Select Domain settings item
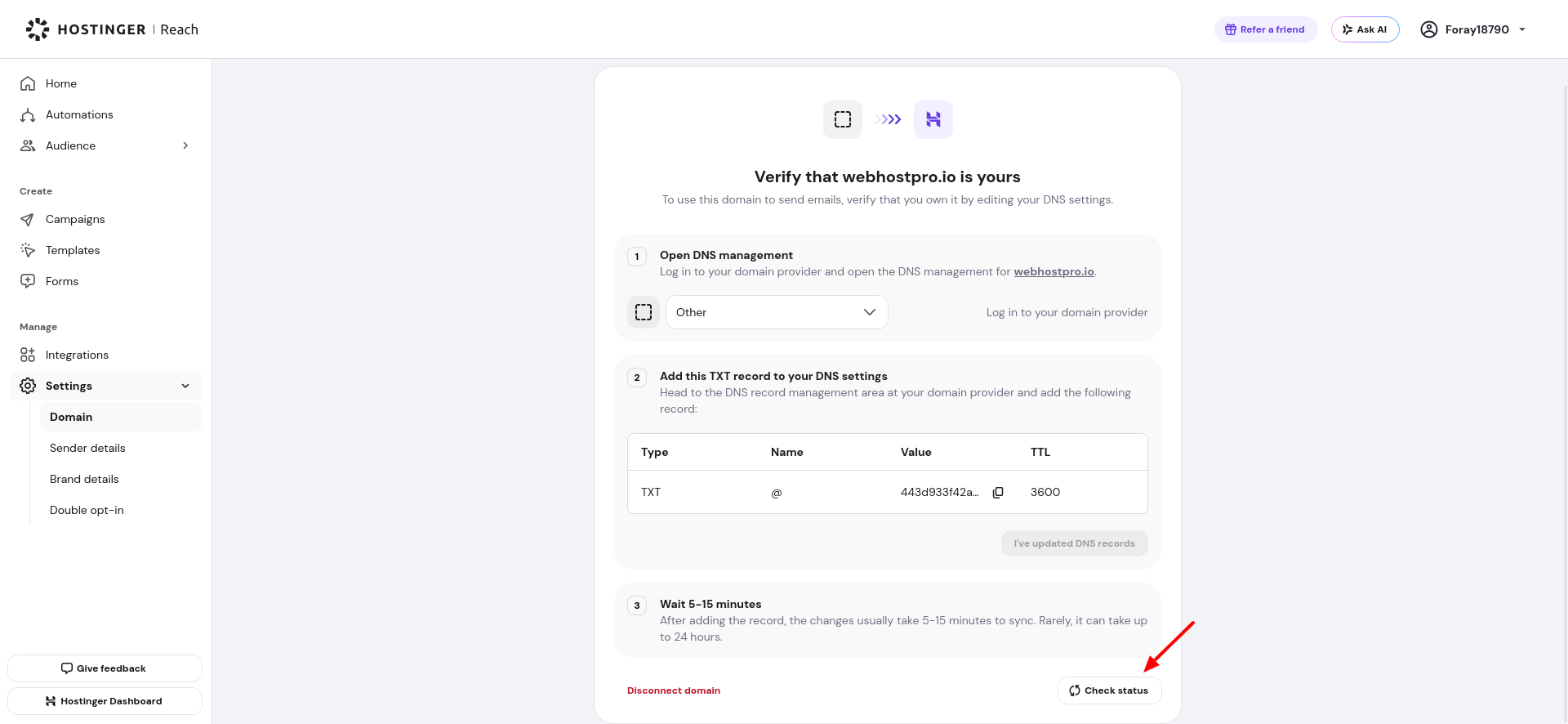This screenshot has height=724, width=1568. 121,417
